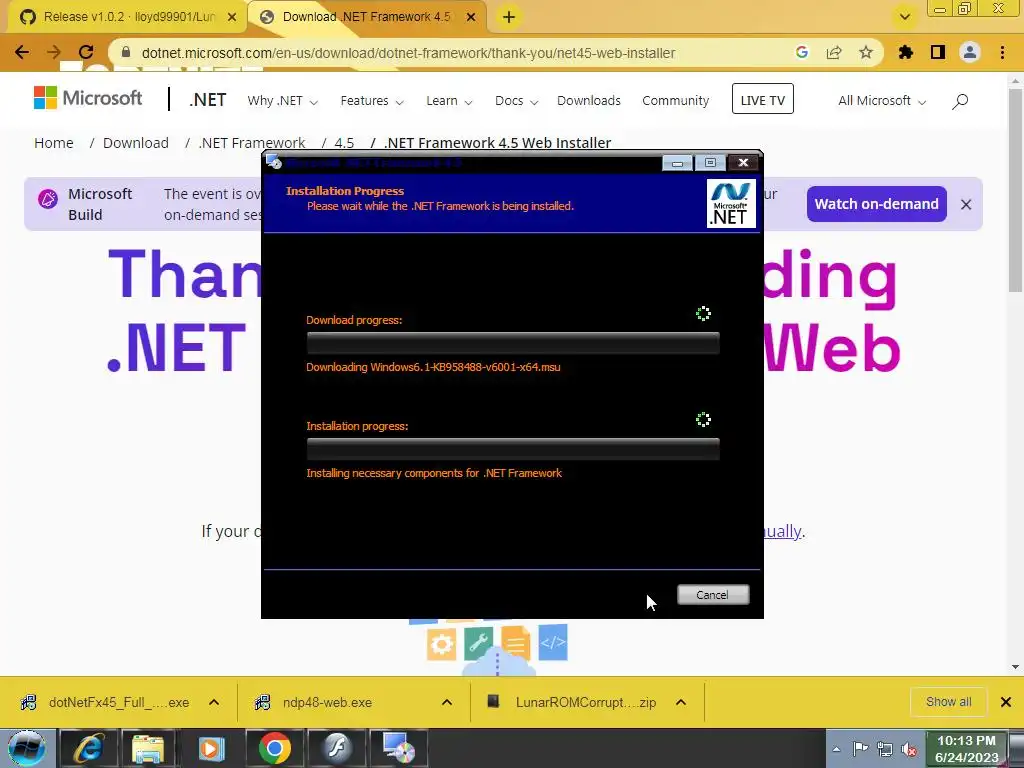
Task: Go to Home breadcrumb
Action: coord(54,143)
